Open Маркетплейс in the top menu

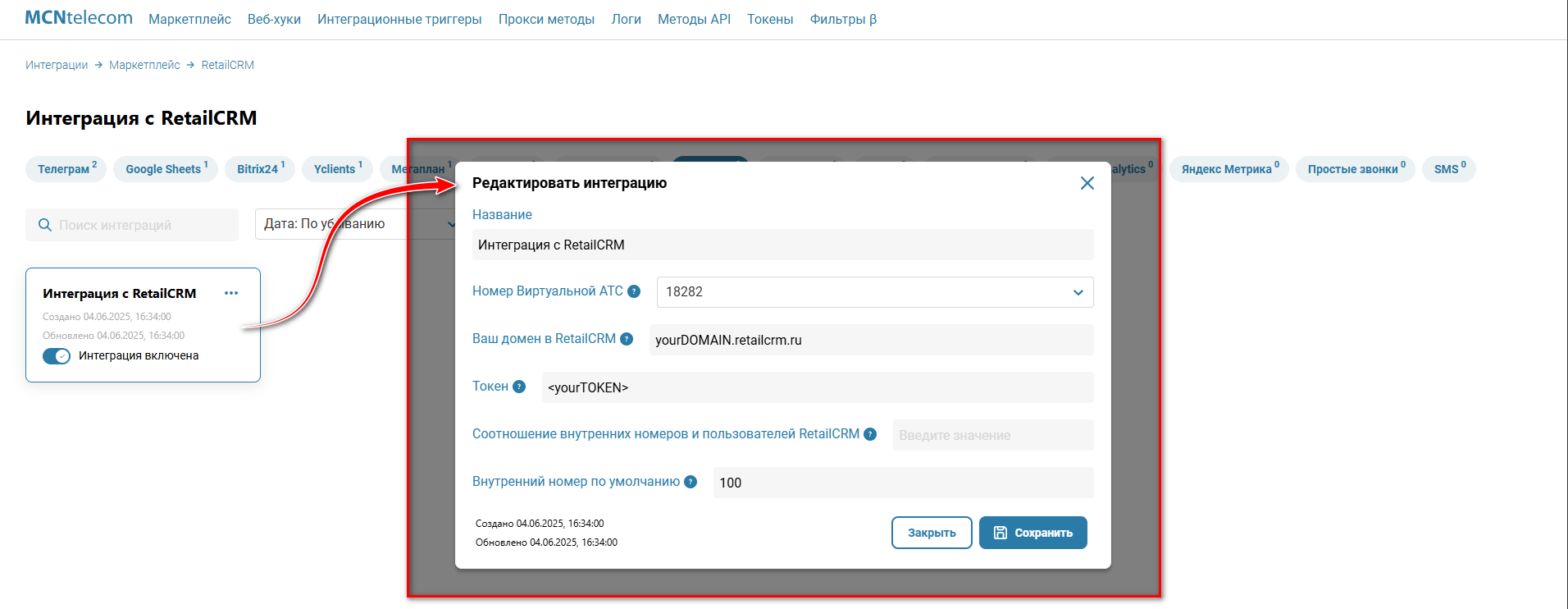click(x=189, y=19)
